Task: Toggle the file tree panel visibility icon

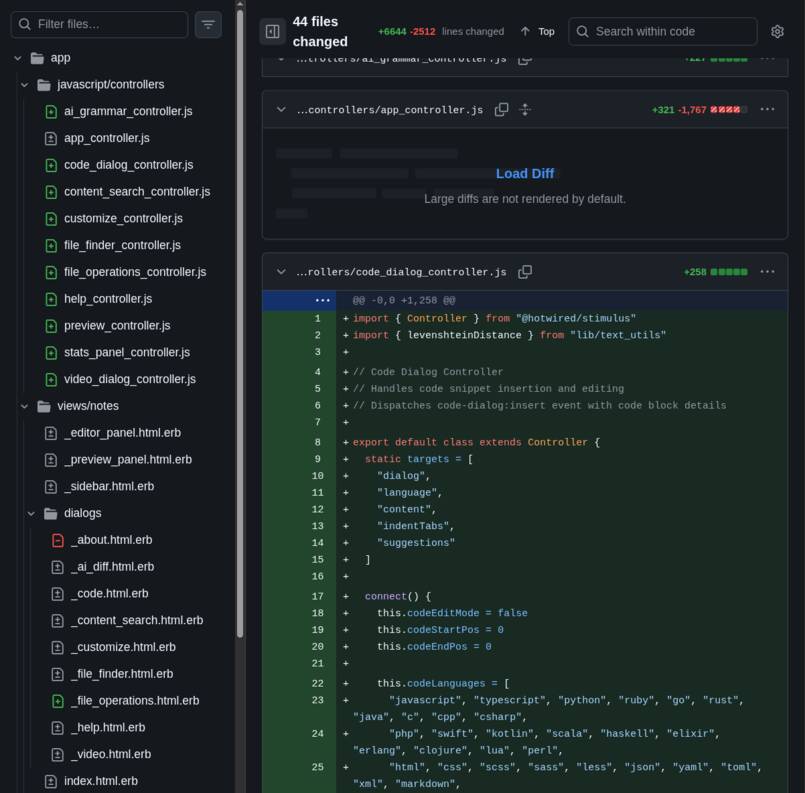Action: [271, 31]
